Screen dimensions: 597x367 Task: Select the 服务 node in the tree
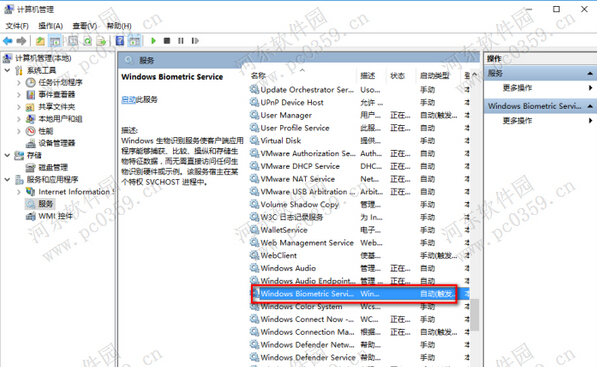[45, 204]
